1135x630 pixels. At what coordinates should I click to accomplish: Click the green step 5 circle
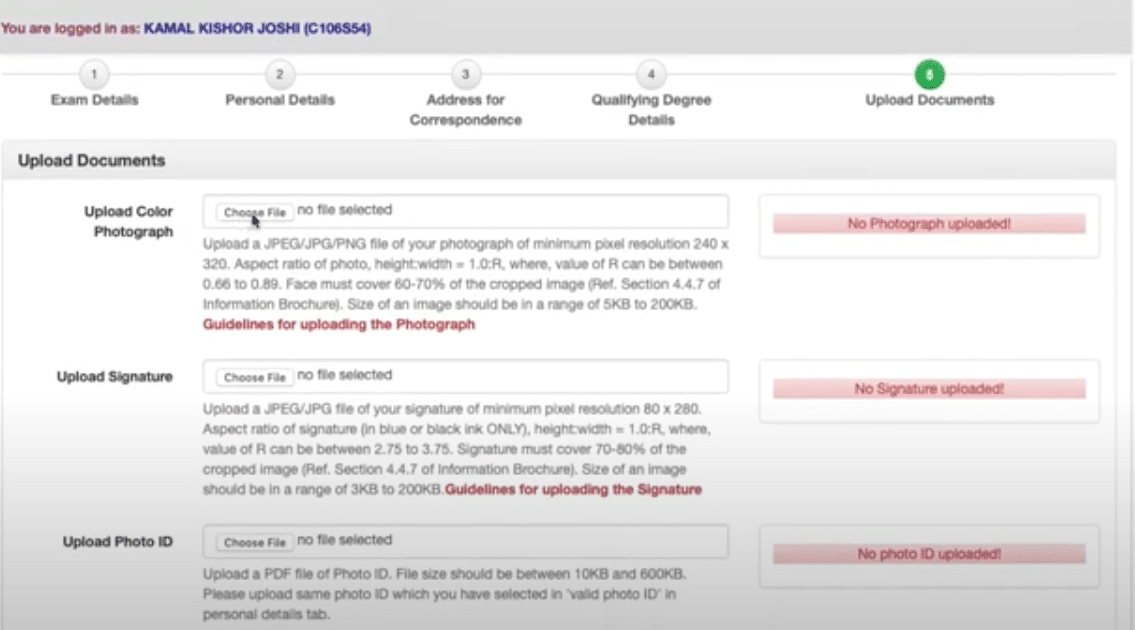click(929, 75)
